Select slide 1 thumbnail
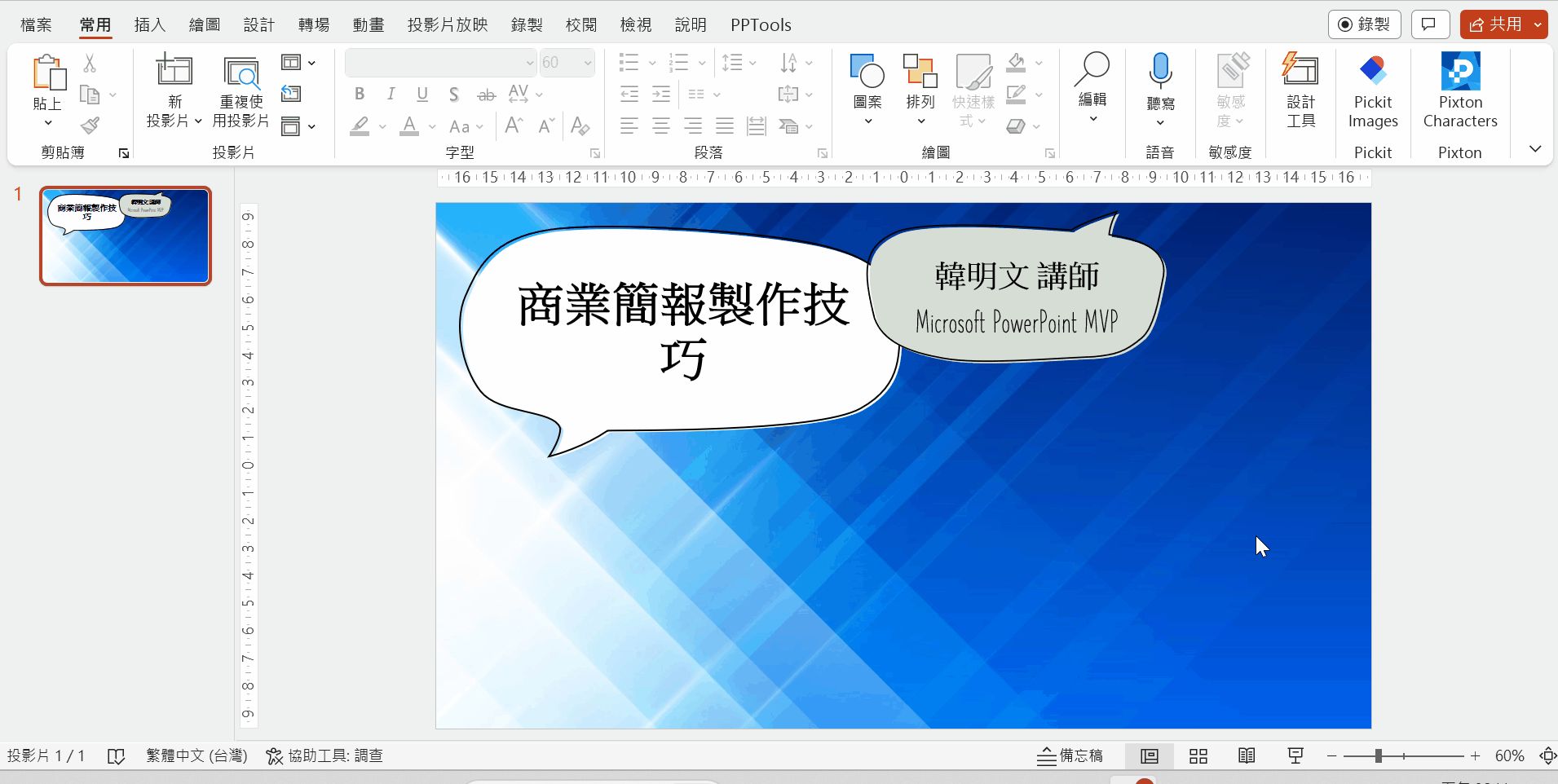 coord(126,236)
